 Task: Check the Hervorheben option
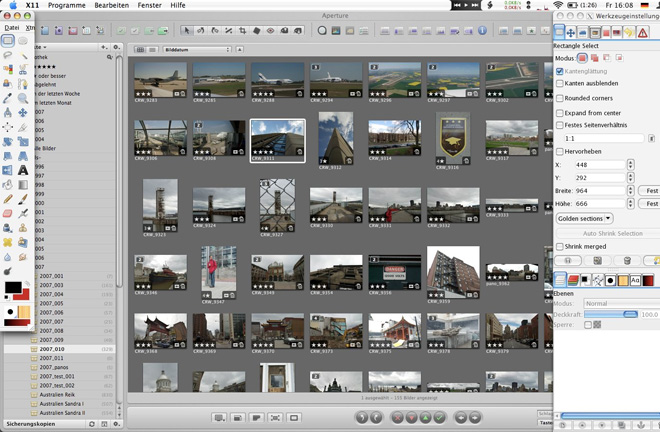tap(559, 151)
